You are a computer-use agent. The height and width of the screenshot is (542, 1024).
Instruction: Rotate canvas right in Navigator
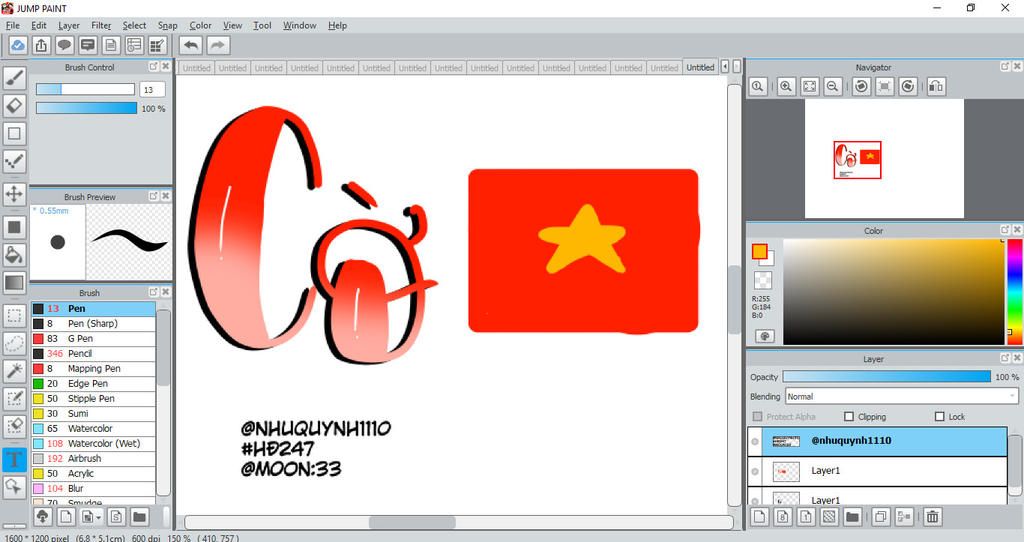(x=907, y=86)
